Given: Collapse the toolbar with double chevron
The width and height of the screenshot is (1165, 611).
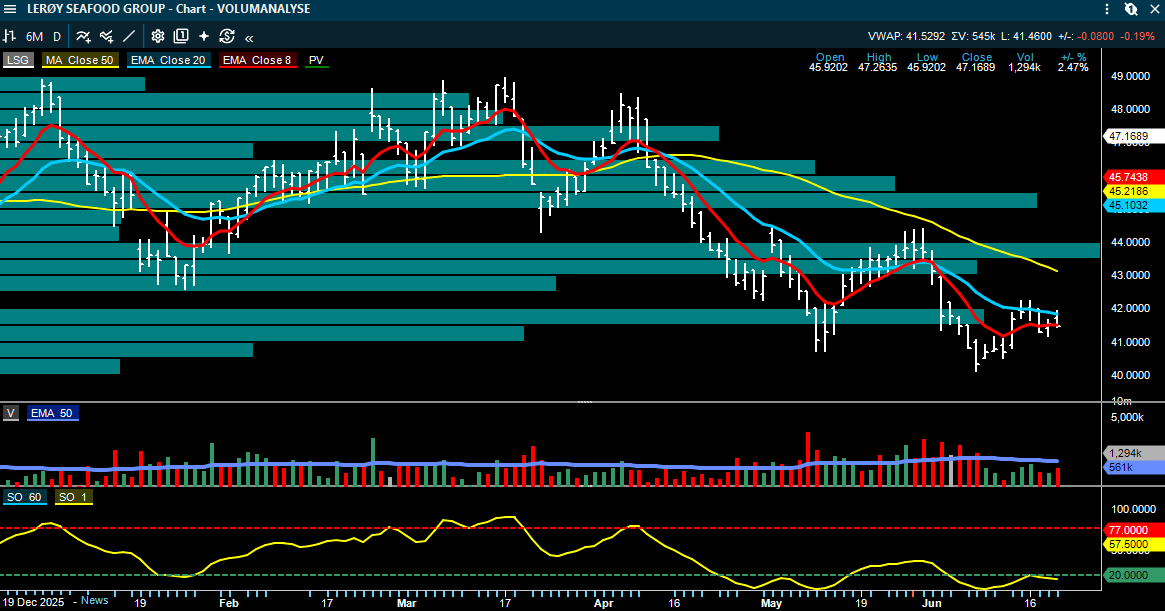Looking at the screenshot, I should tap(249, 37).
